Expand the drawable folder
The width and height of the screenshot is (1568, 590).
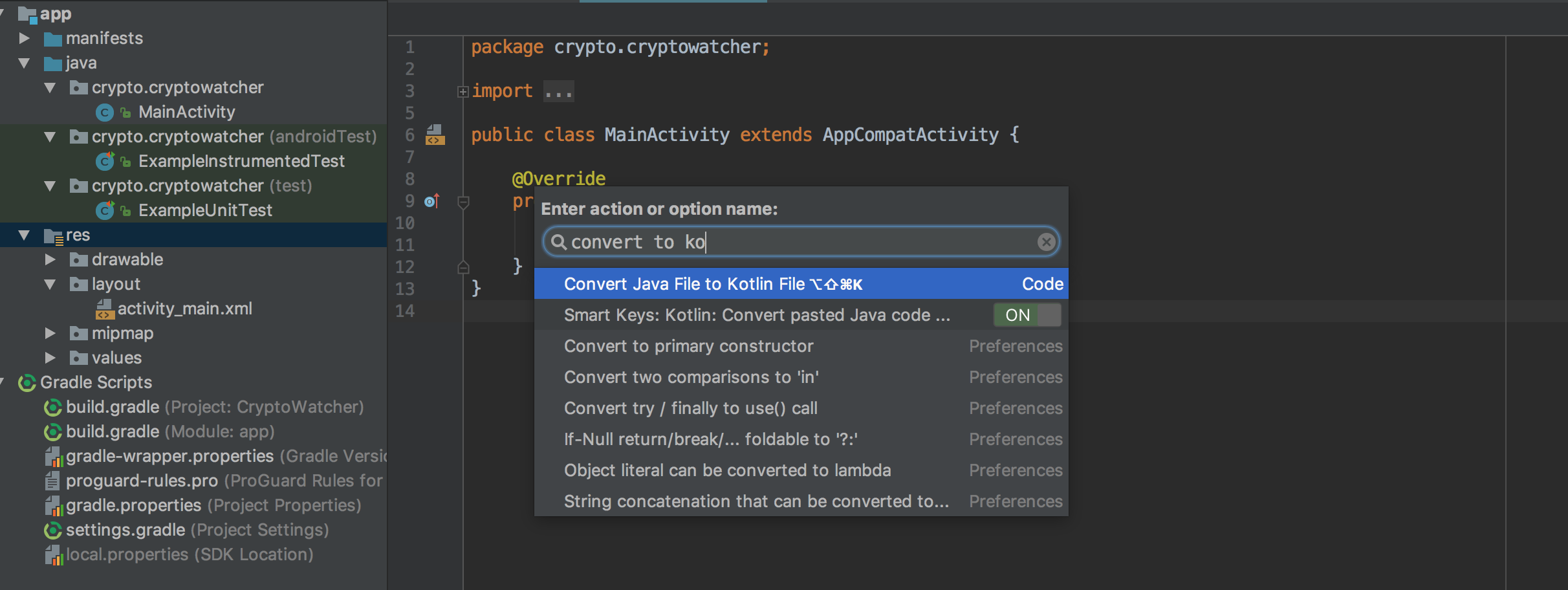coord(50,260)
